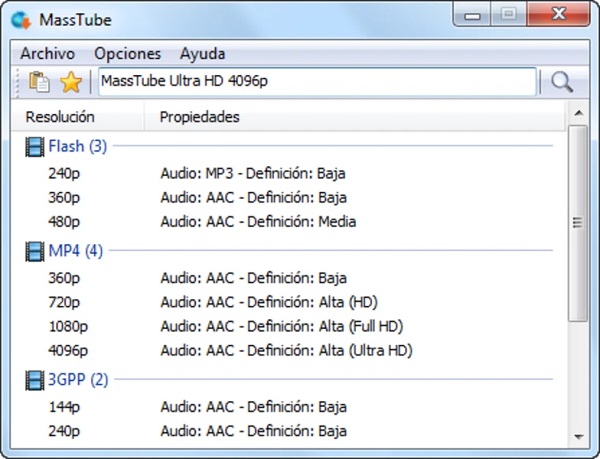The width and height of the screenshot is (600, 459).
Task: Click the vertical scrollbar thumb
Action: click(x=578, y=223)
